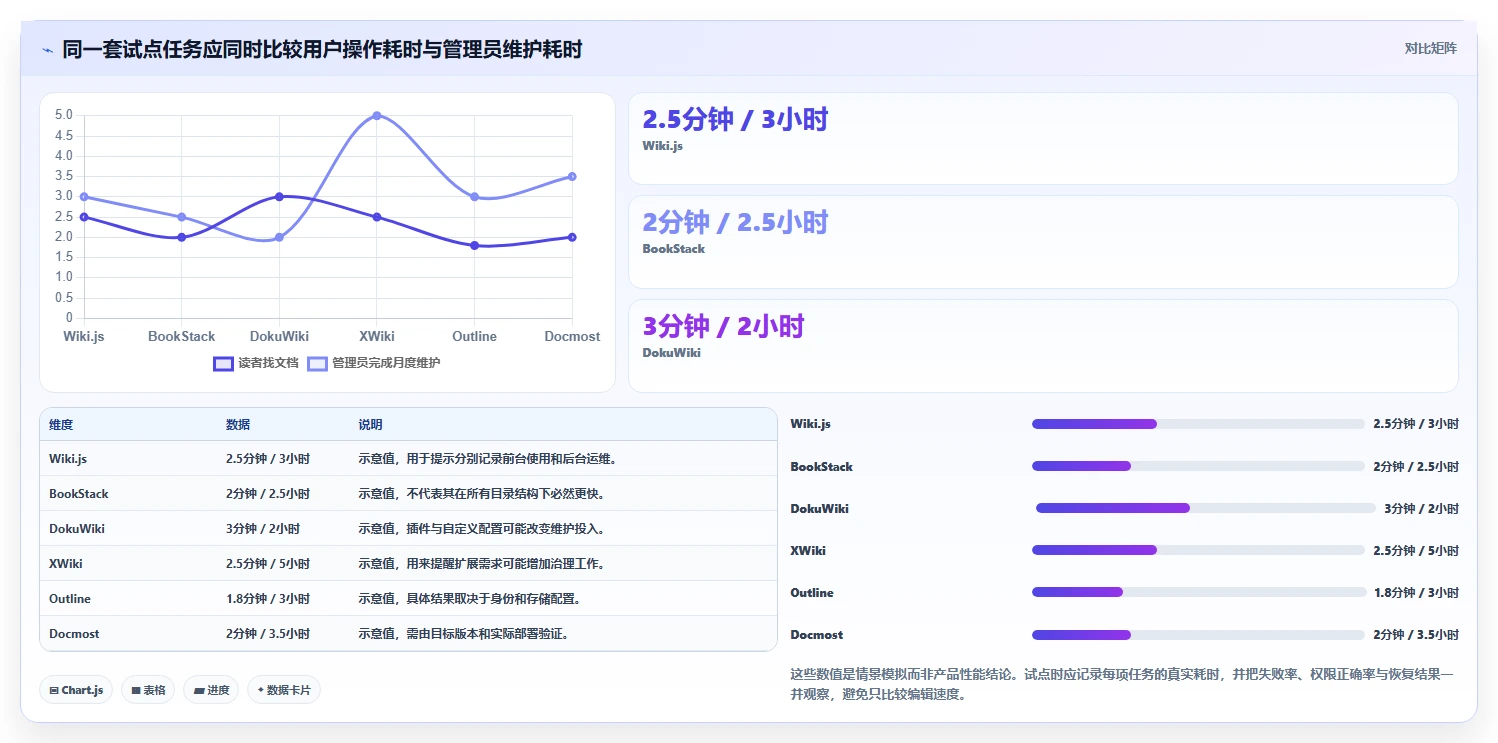1498x743 pixels.
Task: Click the XWiki label in progress list
Action: pos(808,551)
